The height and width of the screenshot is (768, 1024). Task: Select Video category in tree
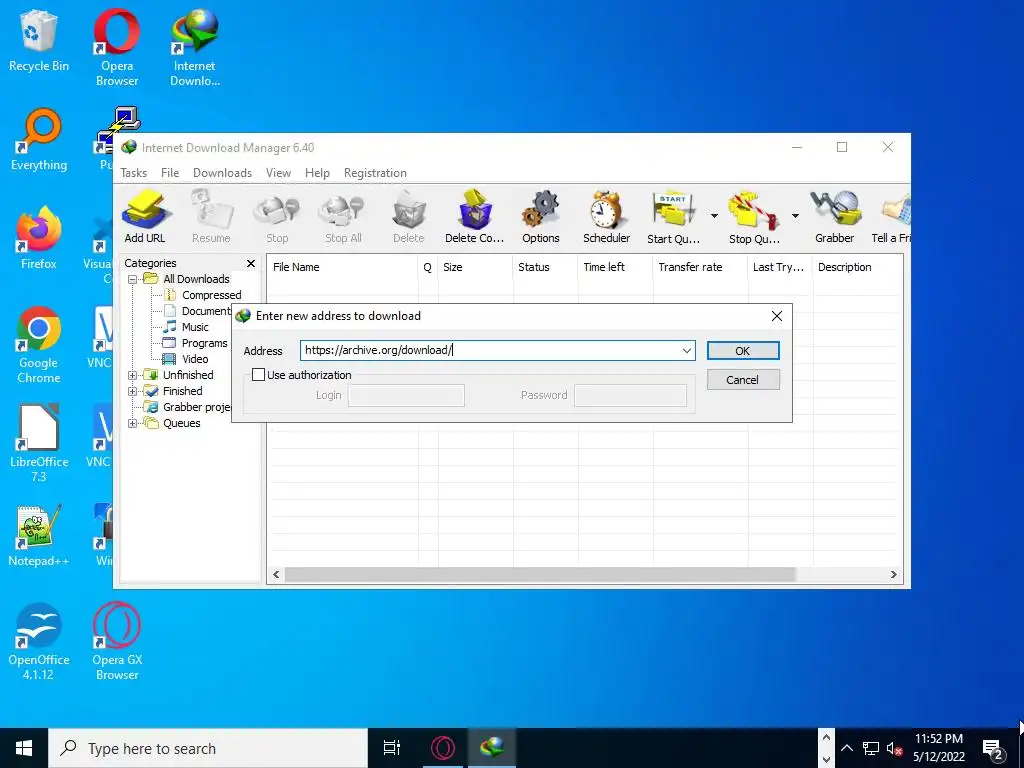point(195,359)
